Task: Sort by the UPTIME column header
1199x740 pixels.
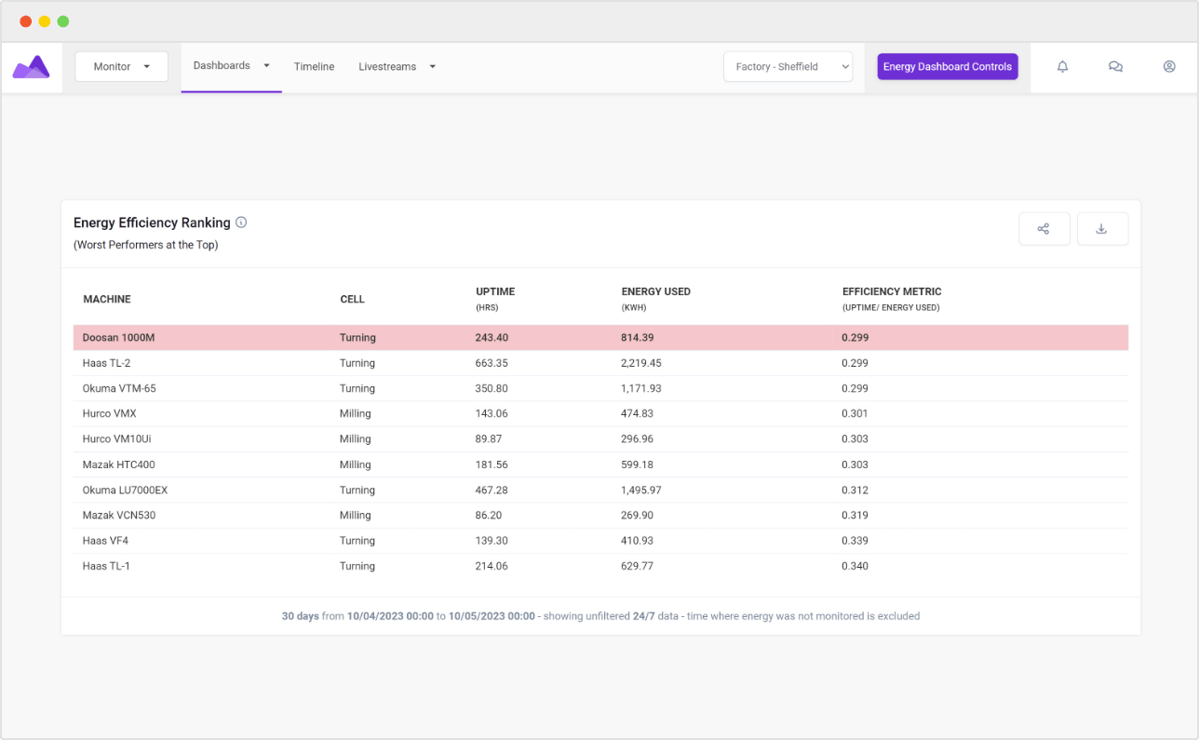Action: pos(495,291)
